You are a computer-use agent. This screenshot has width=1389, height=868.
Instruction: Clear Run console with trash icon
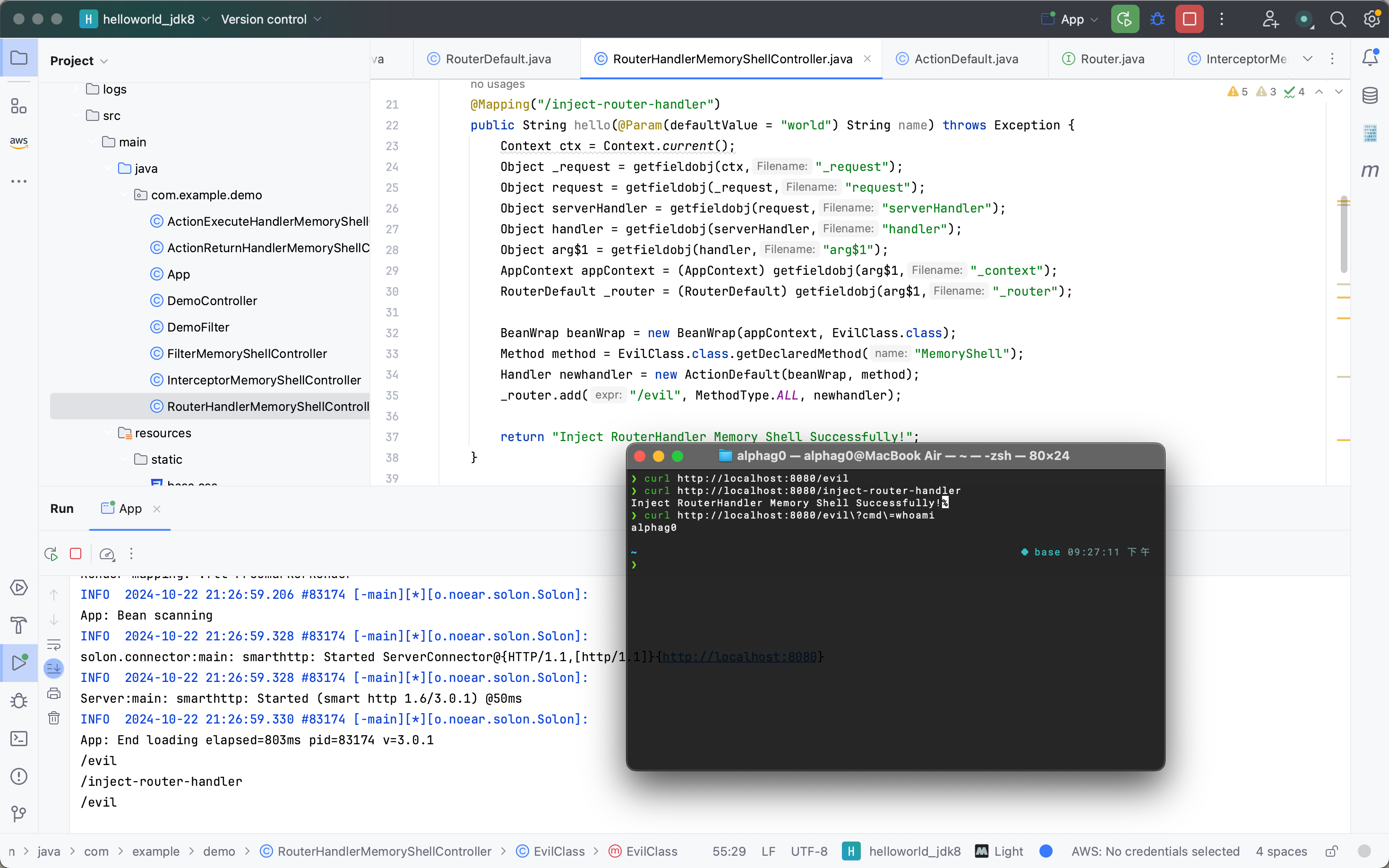click(x=54, y=718)
